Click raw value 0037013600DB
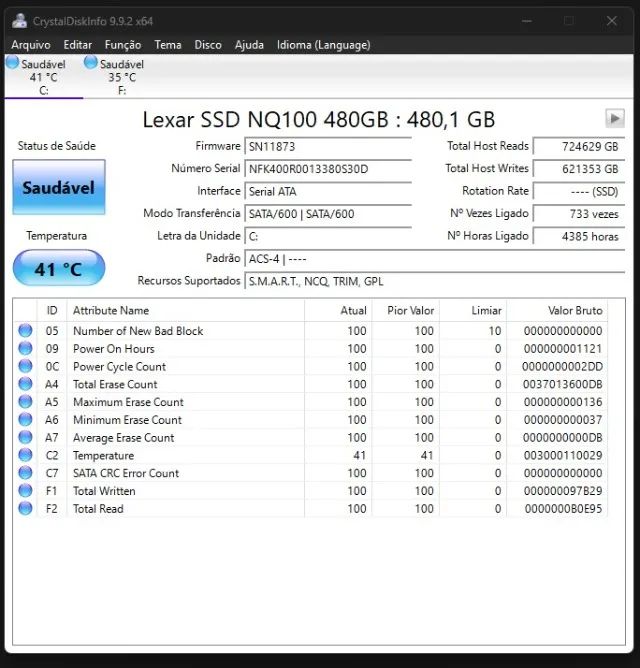The width and height of the screenshot is (640, 668). (562, 384)
